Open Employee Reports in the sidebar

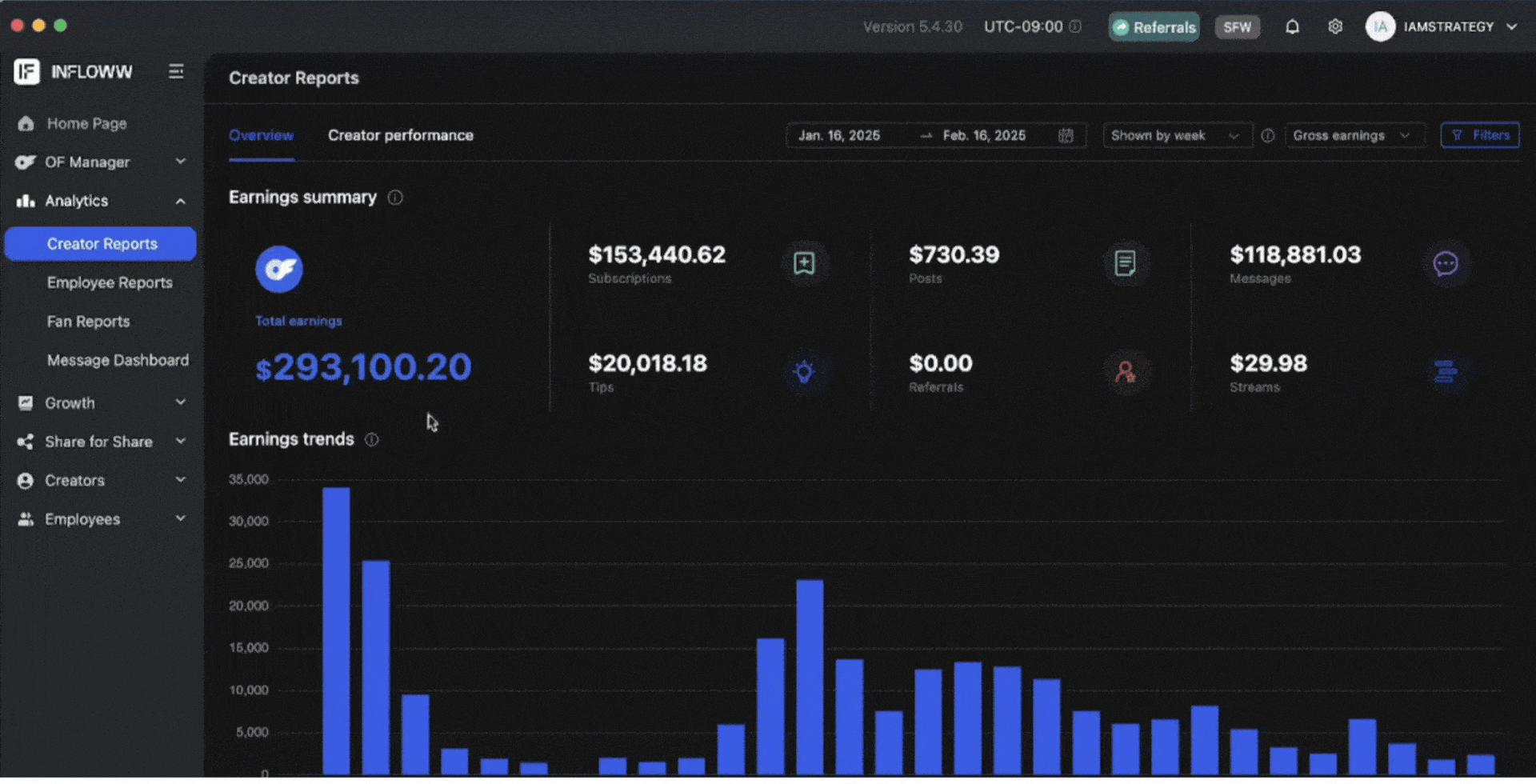click(x=110, y=283)
